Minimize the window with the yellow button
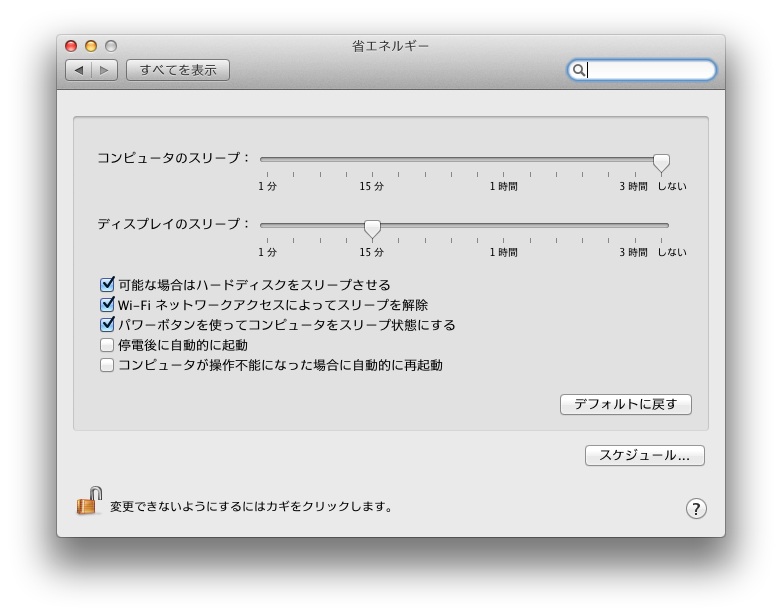782x616 pixels. coord(91,46)
